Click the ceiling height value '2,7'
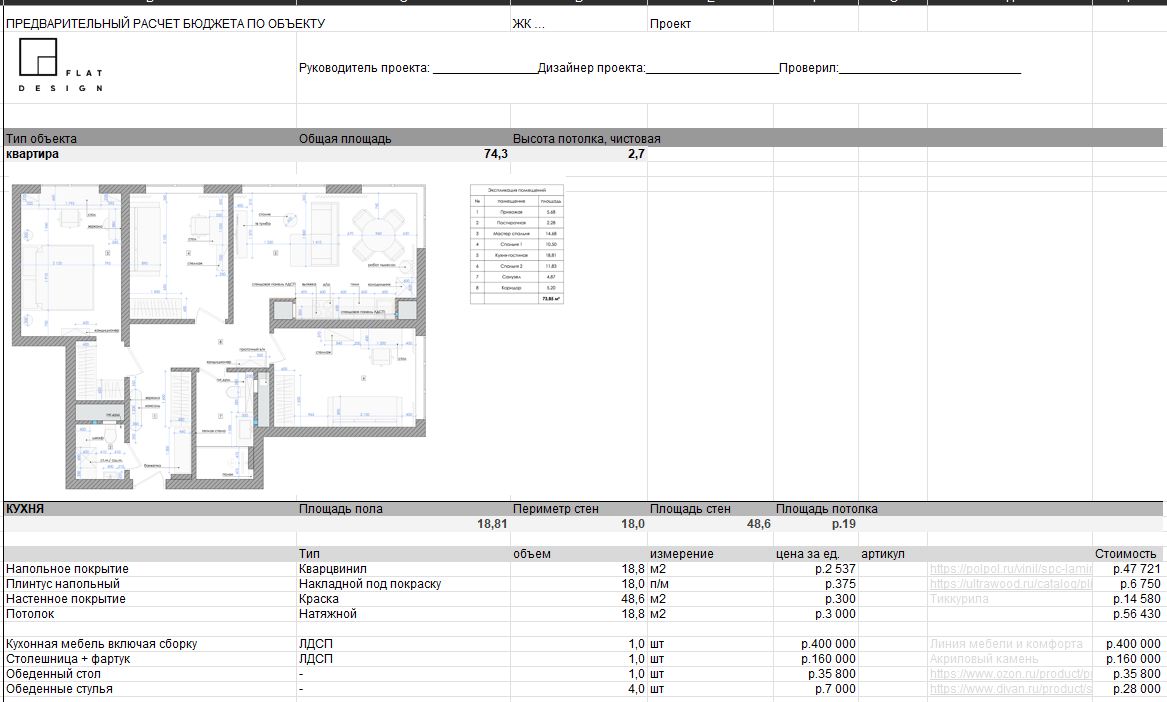 coord(636,154)
